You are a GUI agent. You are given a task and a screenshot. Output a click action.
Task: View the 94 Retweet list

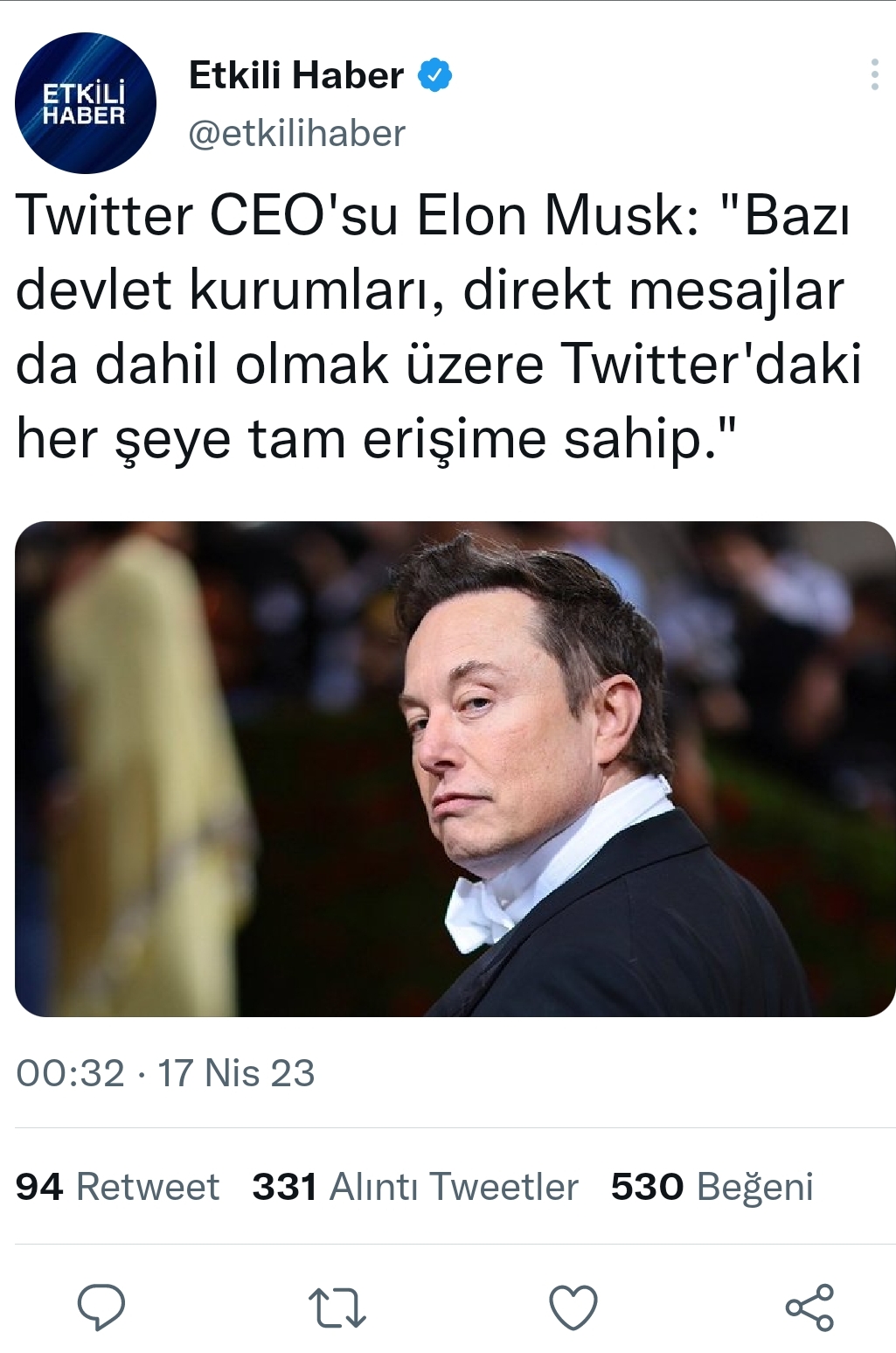point(117,1187)
